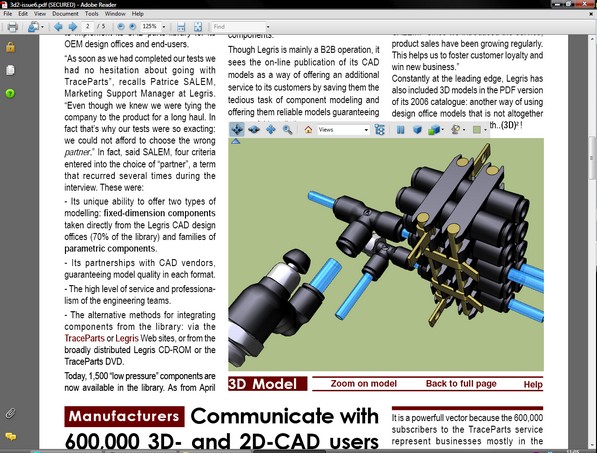The width and height of the screenshot is (597, 453).
Task: Select the 3D Spin tool
Action: click(254, 129)
